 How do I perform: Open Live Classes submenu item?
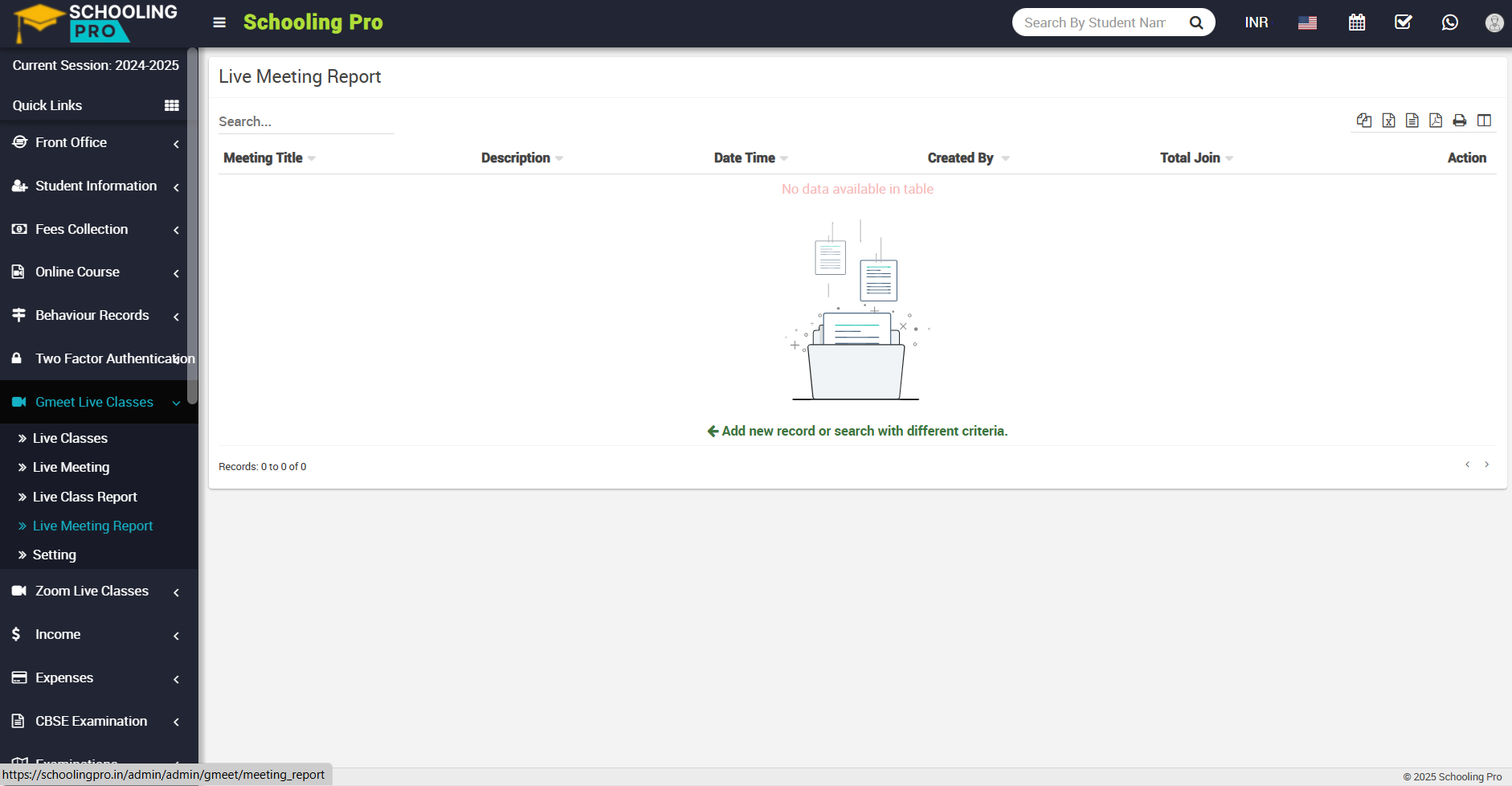(x=70, y=438)
